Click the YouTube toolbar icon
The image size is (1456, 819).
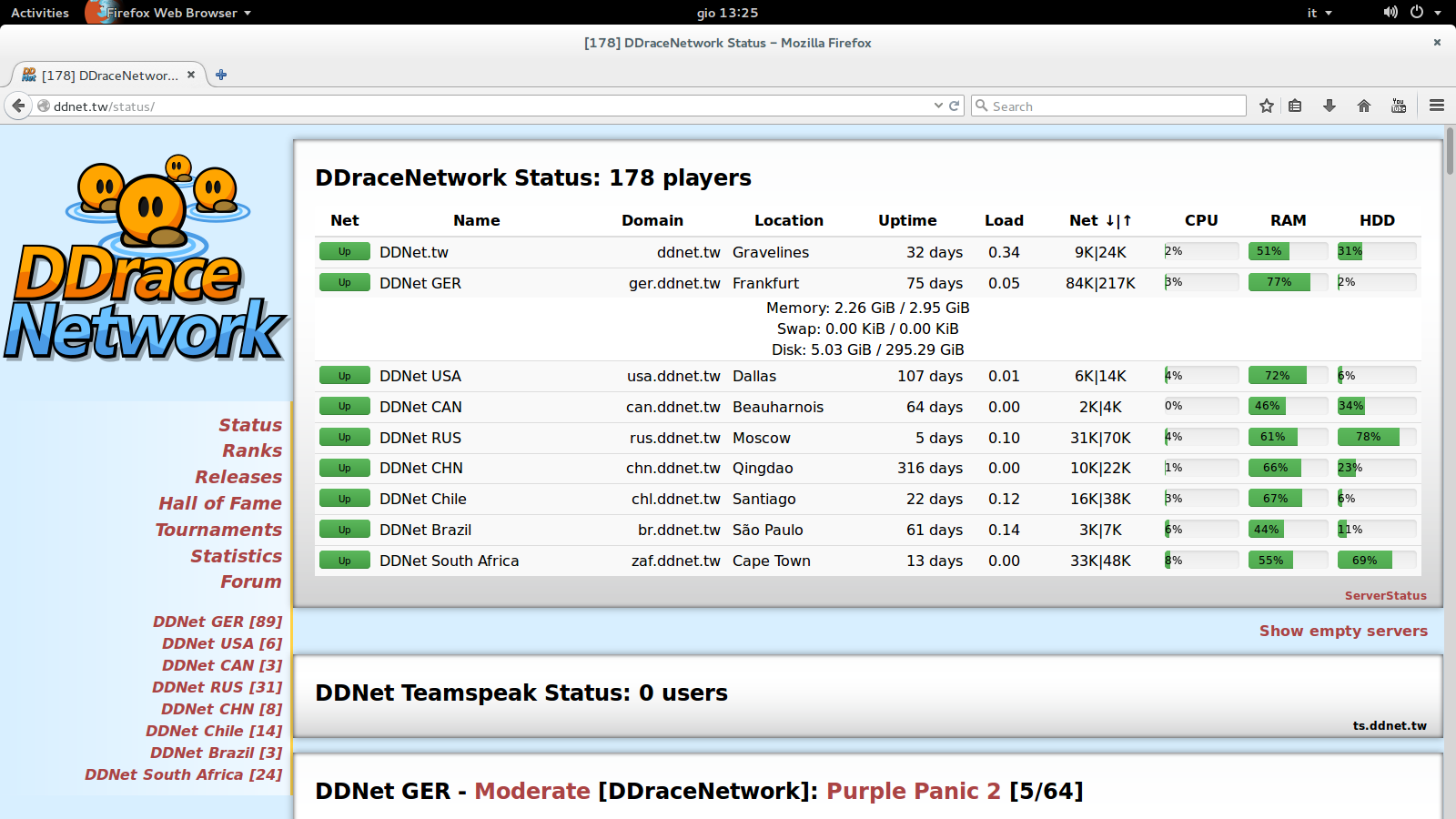pos(1399,106)
